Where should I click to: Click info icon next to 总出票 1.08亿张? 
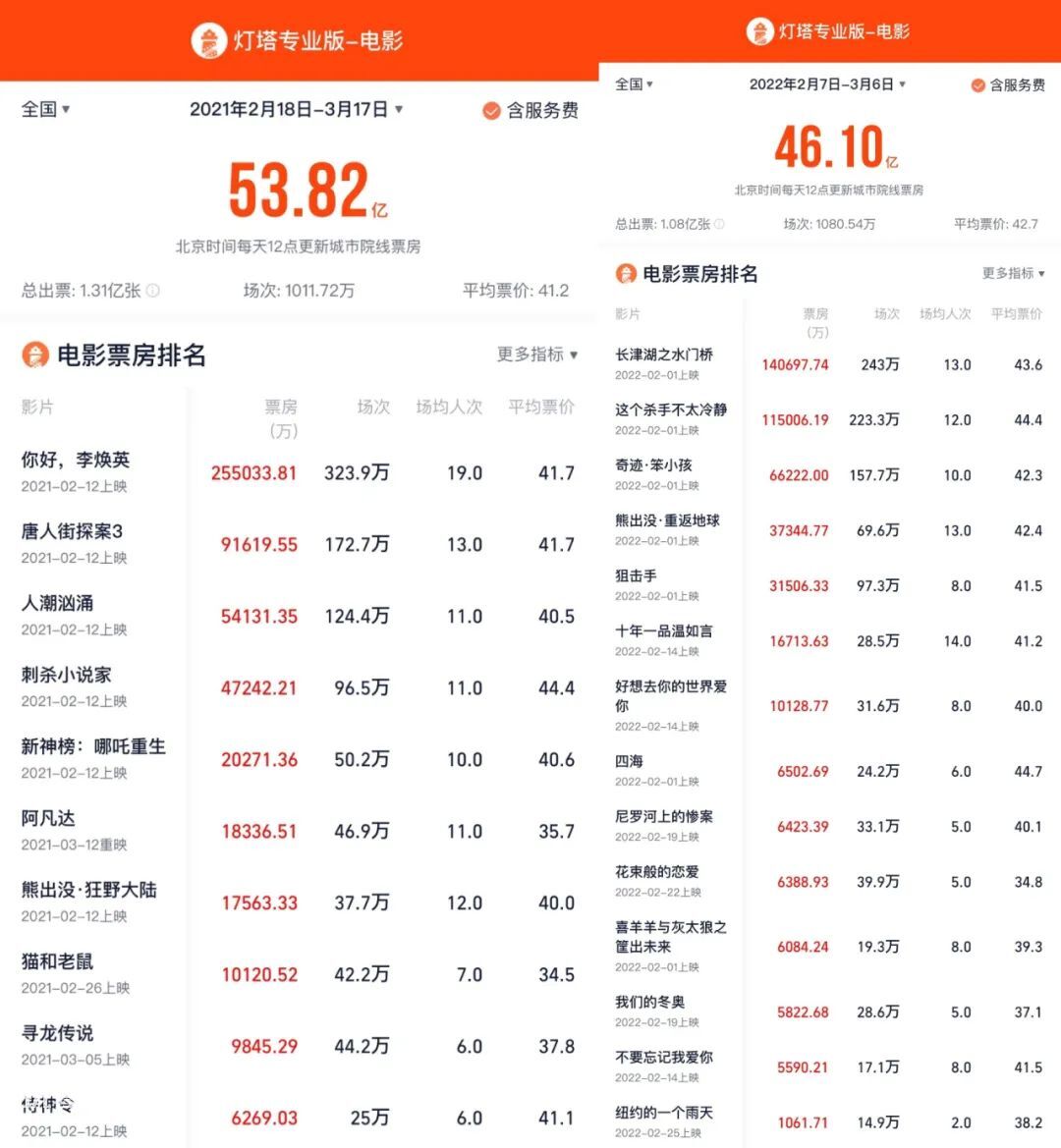719,224
